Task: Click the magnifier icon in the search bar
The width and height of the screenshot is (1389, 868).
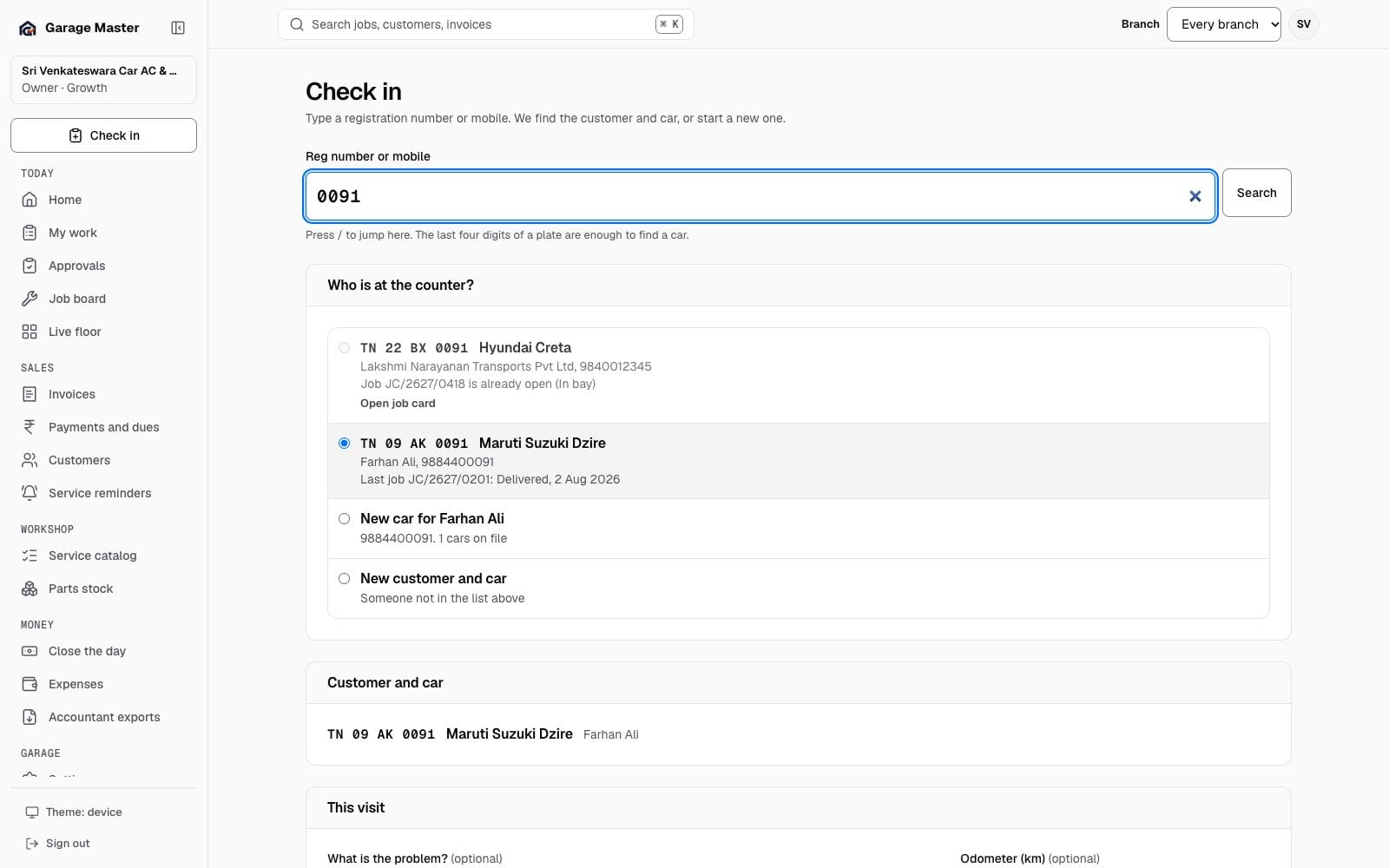Action: click(x=297, y=24)
